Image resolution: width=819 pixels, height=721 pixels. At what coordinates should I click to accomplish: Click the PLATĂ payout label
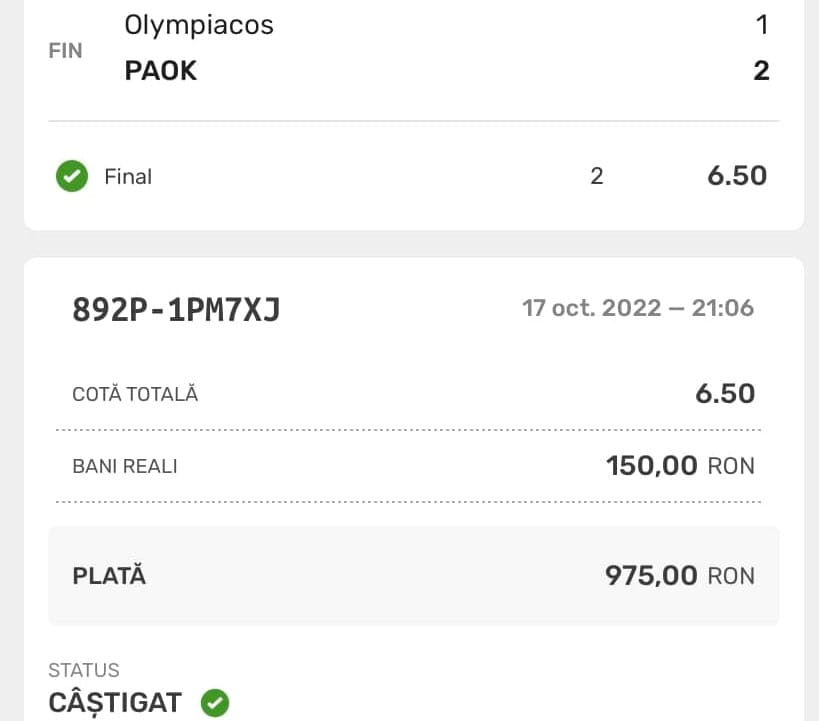[x=109, y=576]
